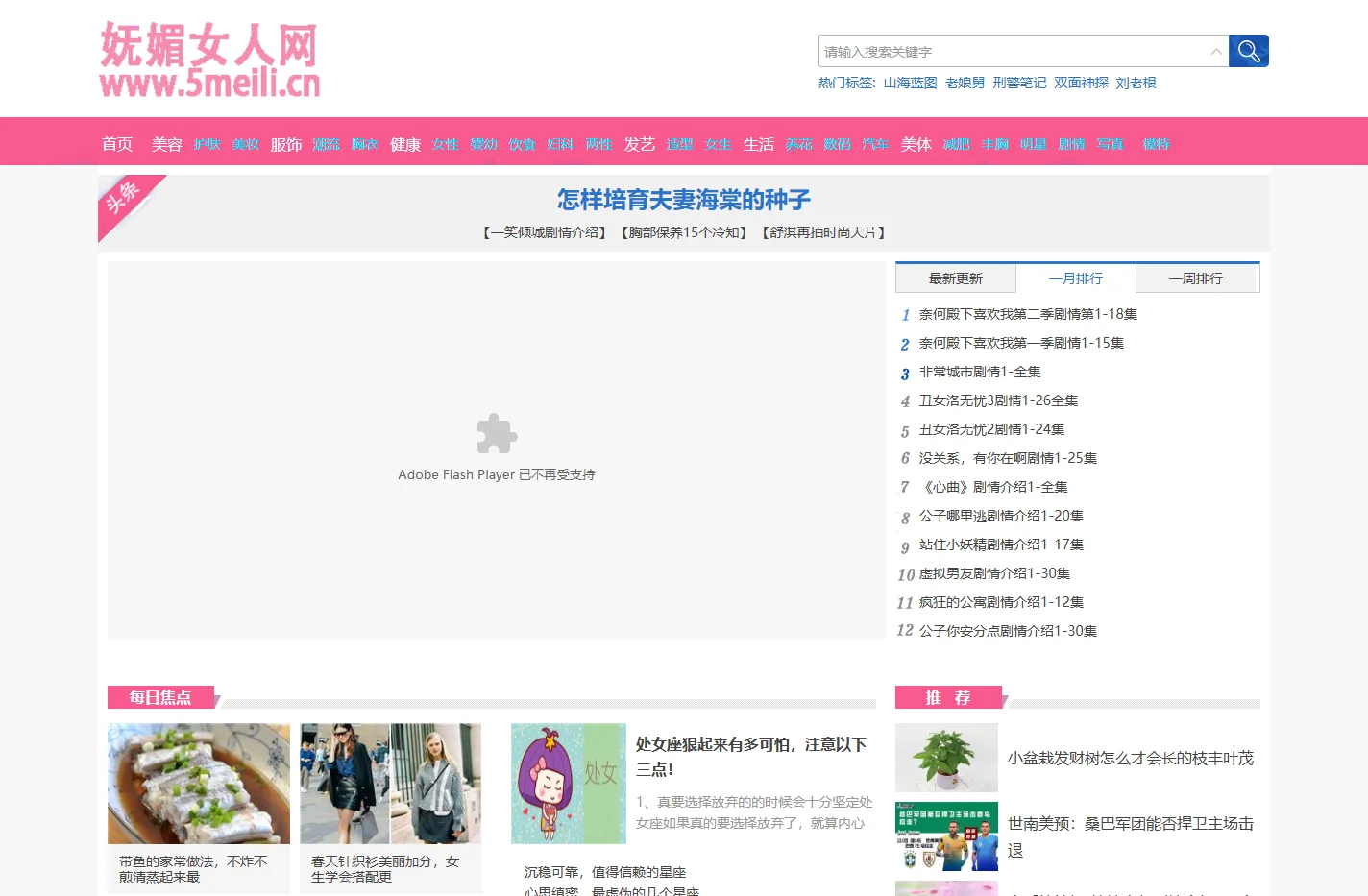Open the search box dropdown arrow

[1216, 51]
